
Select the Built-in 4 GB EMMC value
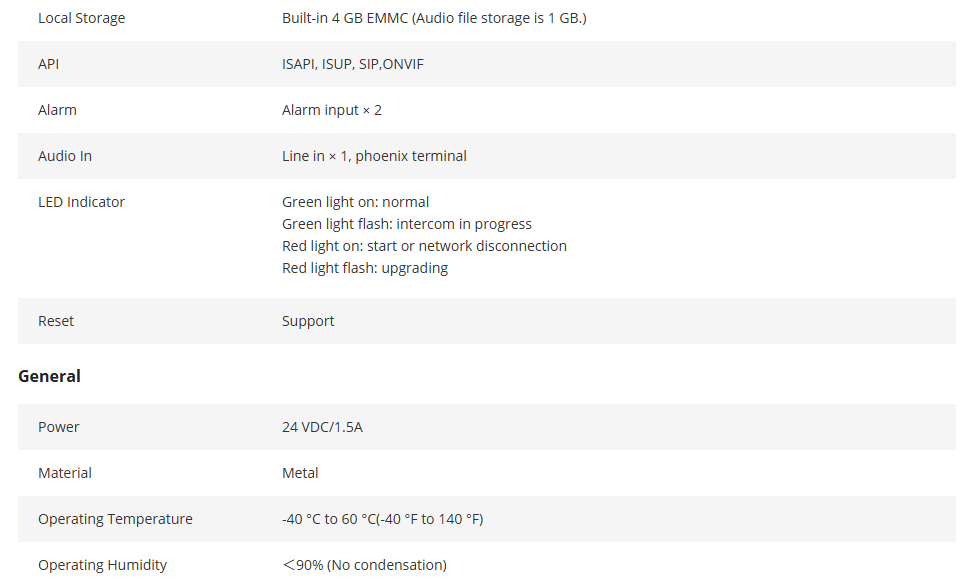coord(434,18)
